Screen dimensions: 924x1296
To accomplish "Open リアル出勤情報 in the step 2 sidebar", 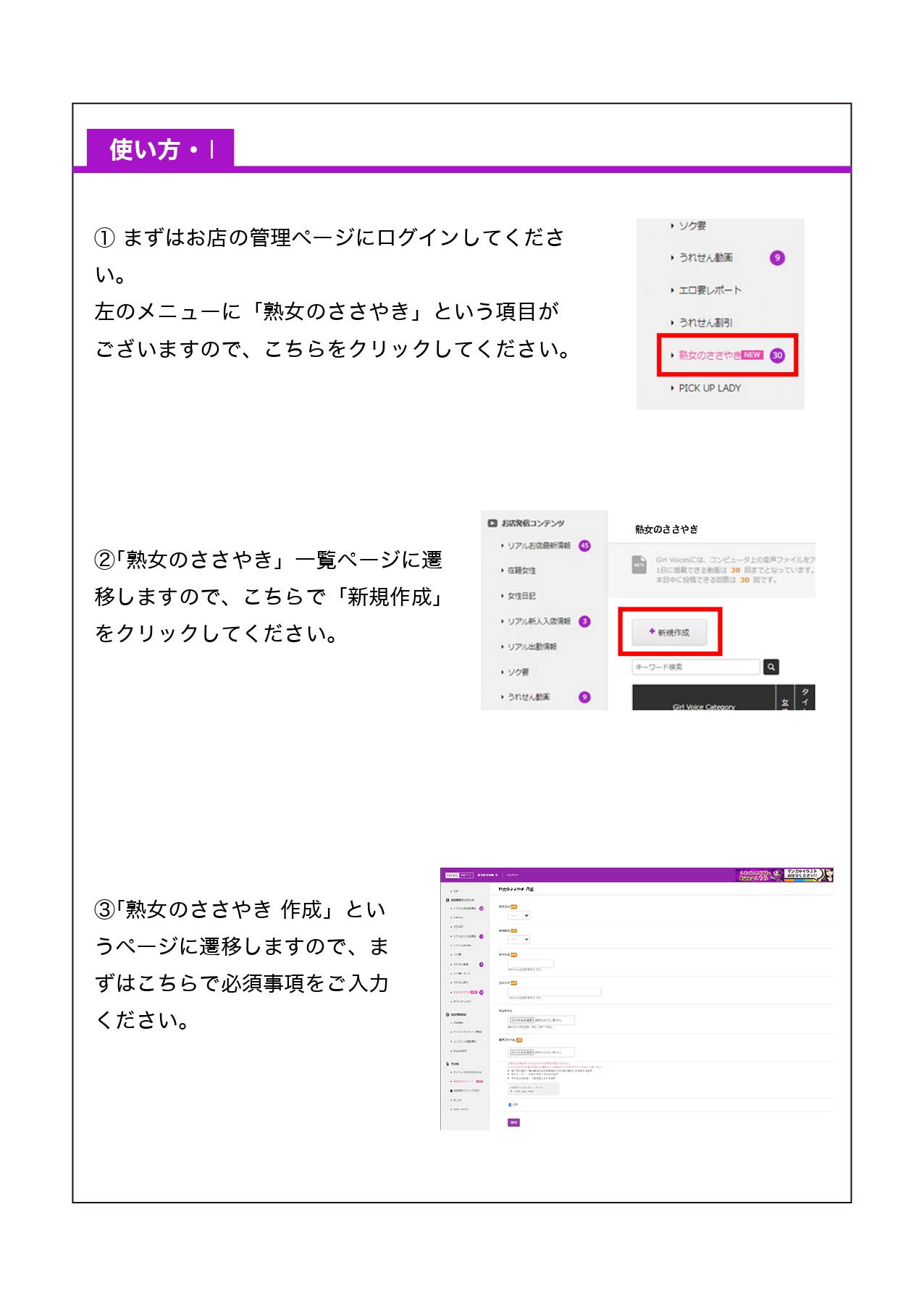I will point(532,647).
